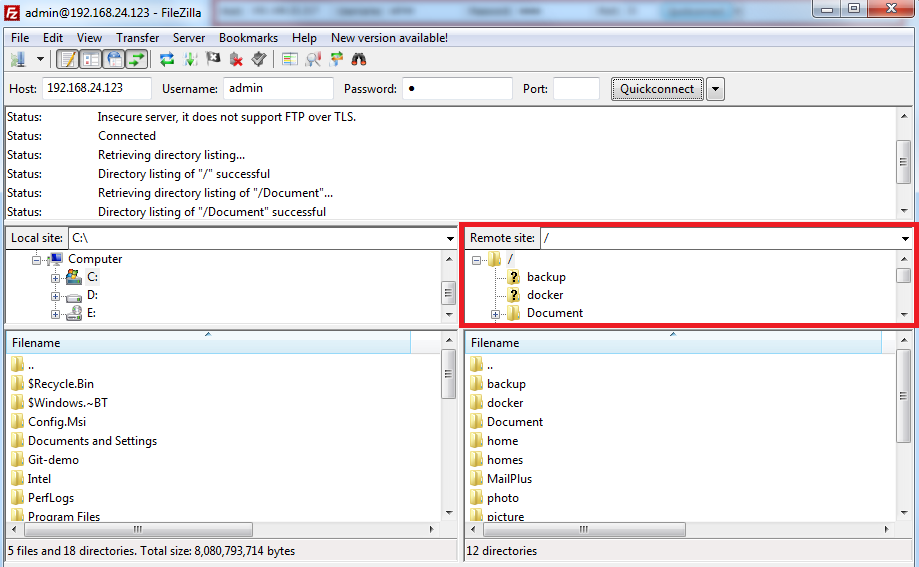The height and width of the screenshot is (567, 919).
Task: Select D: drive in local tree
Action: [92, 295]
